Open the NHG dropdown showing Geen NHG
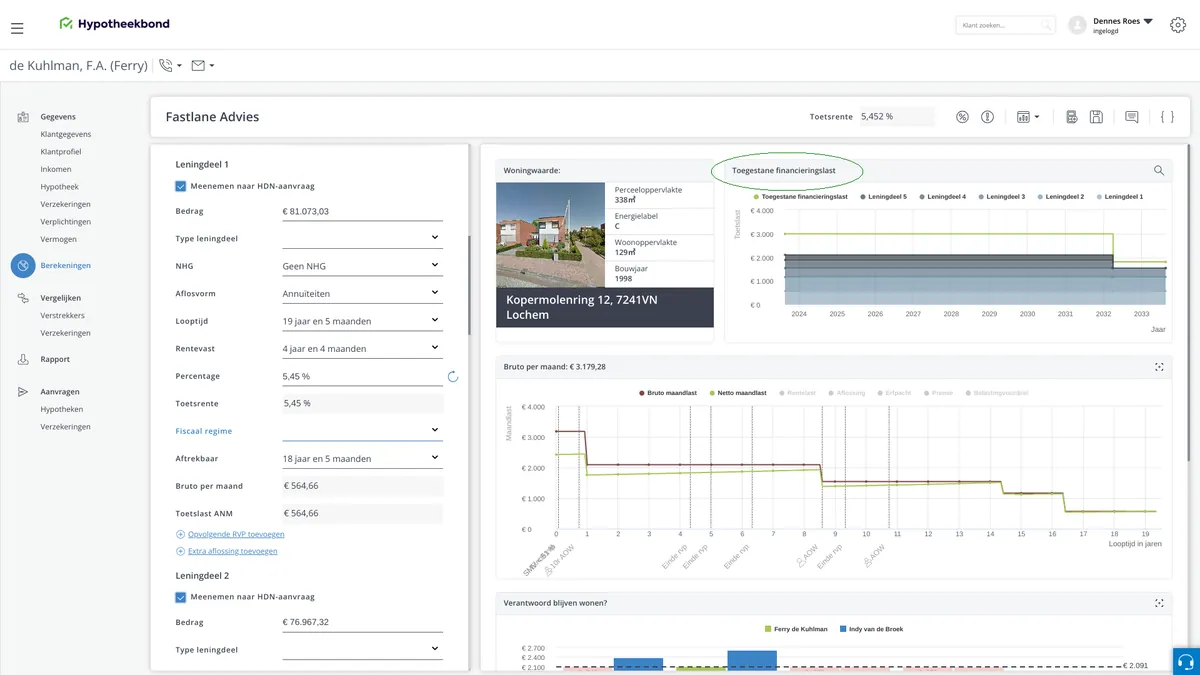1200x675 pixels. (362, 266)
